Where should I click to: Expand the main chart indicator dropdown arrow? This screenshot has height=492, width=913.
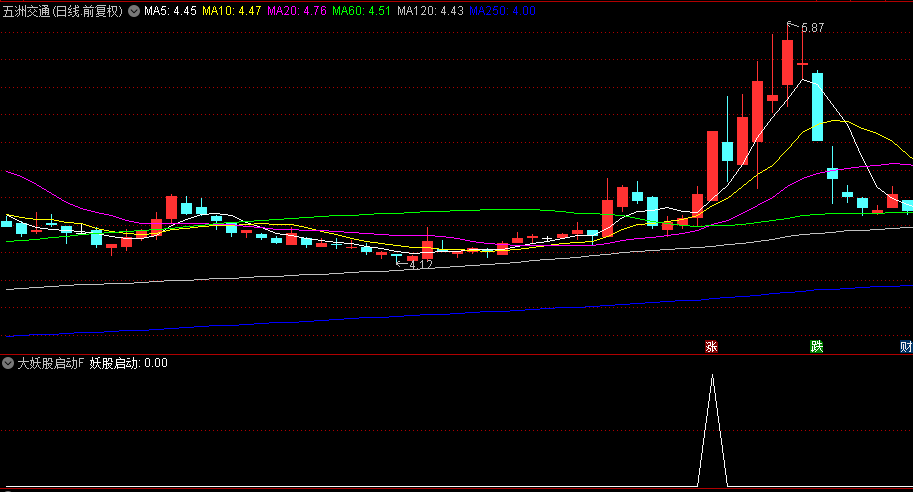point(134,11)
